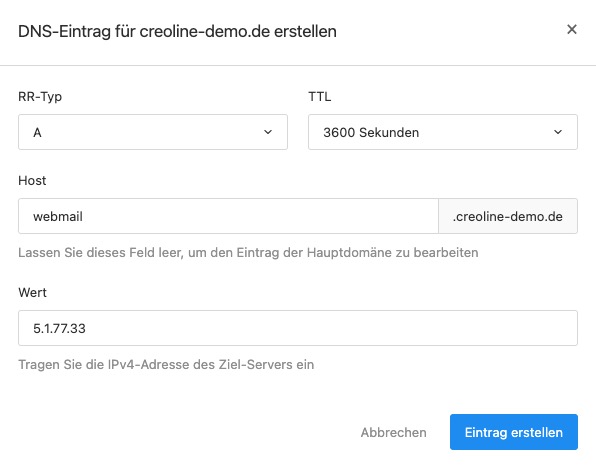Viewport: 596px width, 468px height.
Task: Click the .creoline-demo.de domain suffix box
Action: click(x=508, y=216)
